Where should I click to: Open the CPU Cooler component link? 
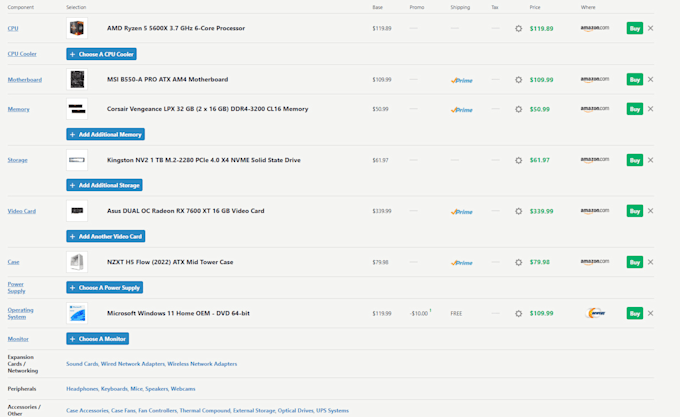point(22,54)
